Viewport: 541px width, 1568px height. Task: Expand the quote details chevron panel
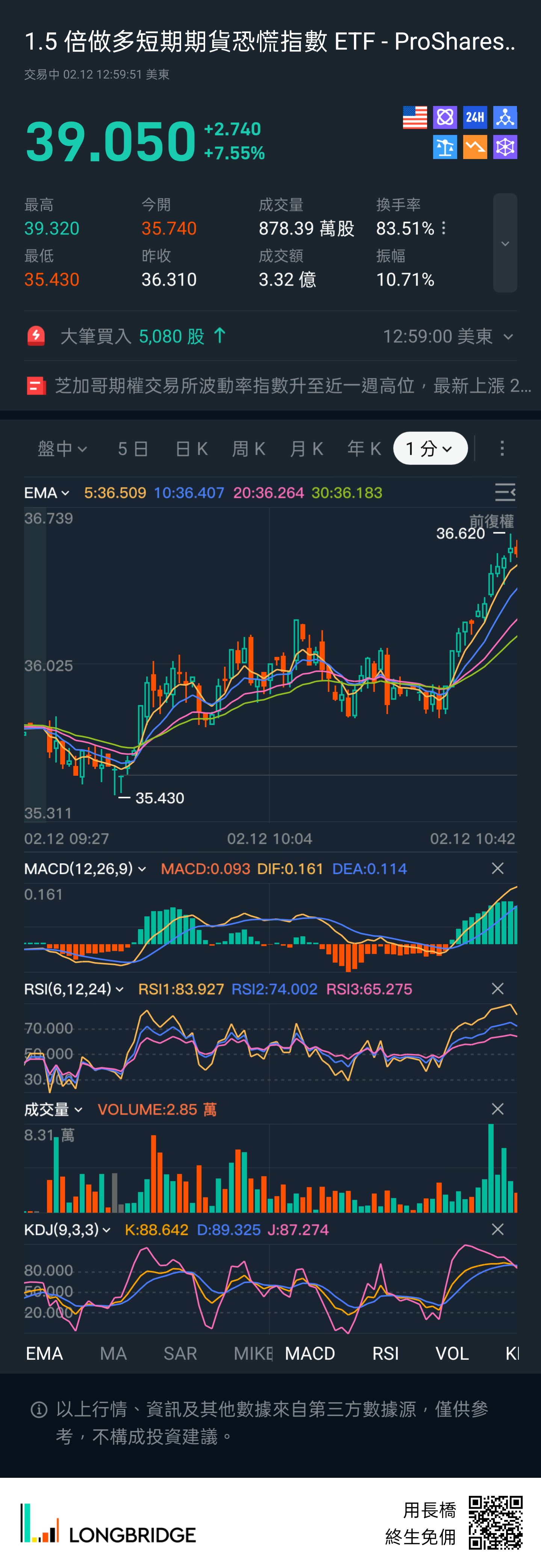(505, 244)
